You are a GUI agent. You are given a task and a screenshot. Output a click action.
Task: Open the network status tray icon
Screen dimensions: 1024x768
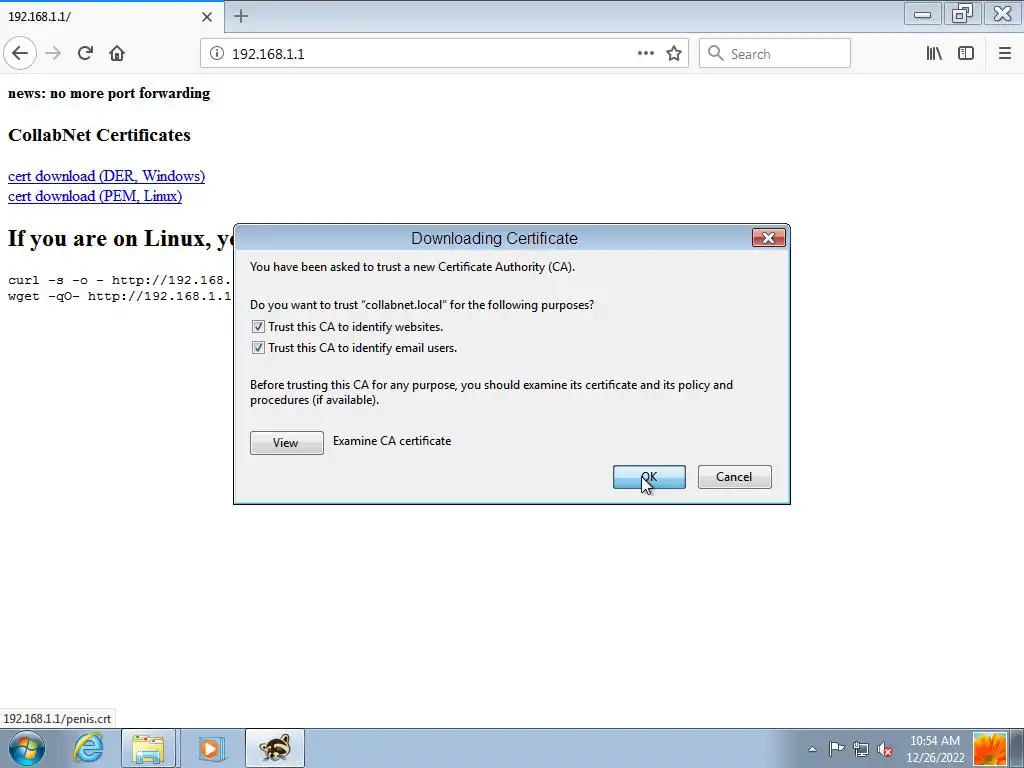pyautogui.click(x=861, y=749)
